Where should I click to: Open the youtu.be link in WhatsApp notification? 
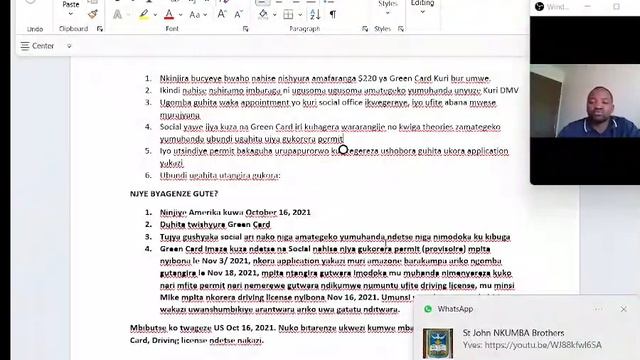point(543,345)
